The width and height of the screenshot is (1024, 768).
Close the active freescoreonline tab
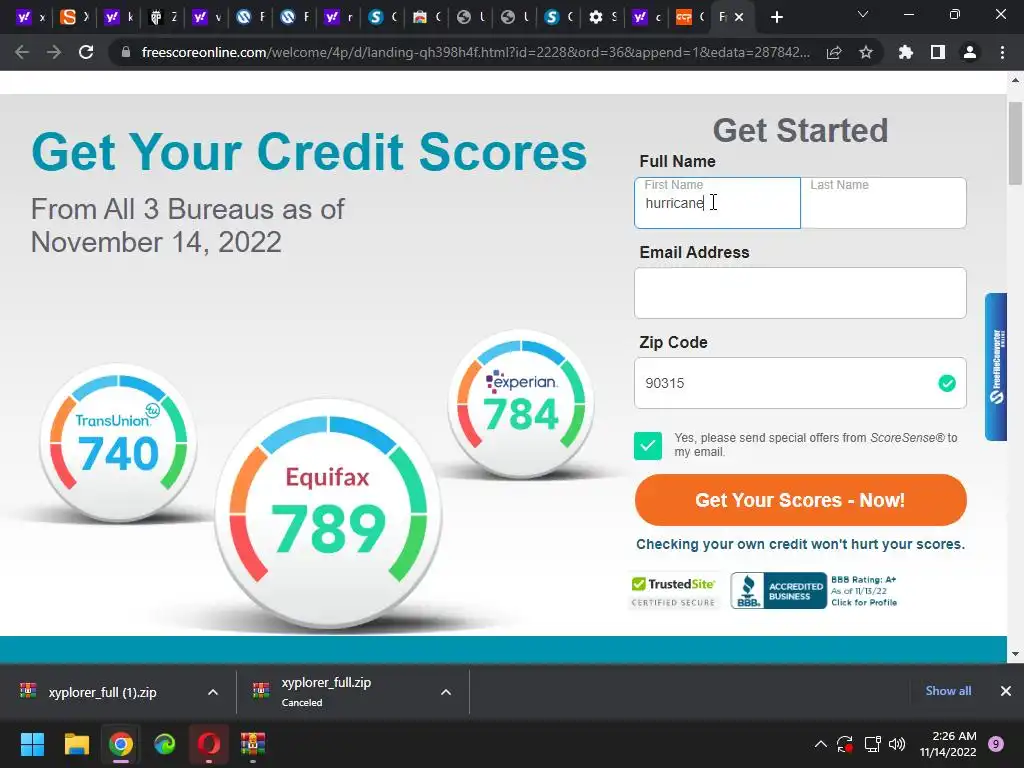(x=739, y=18)
